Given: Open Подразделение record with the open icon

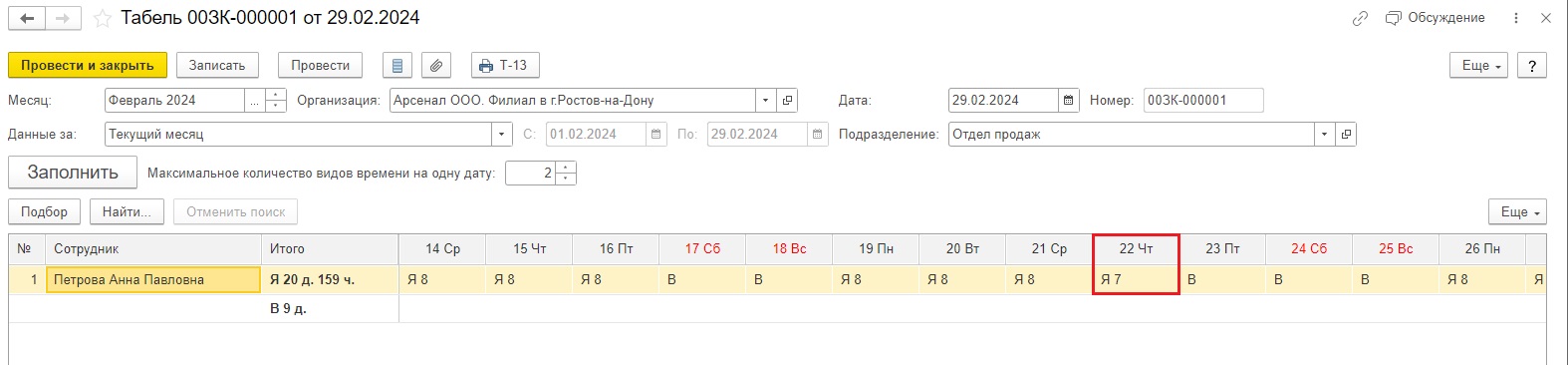Looking at the screenshot, I should tap(1346, 135).
